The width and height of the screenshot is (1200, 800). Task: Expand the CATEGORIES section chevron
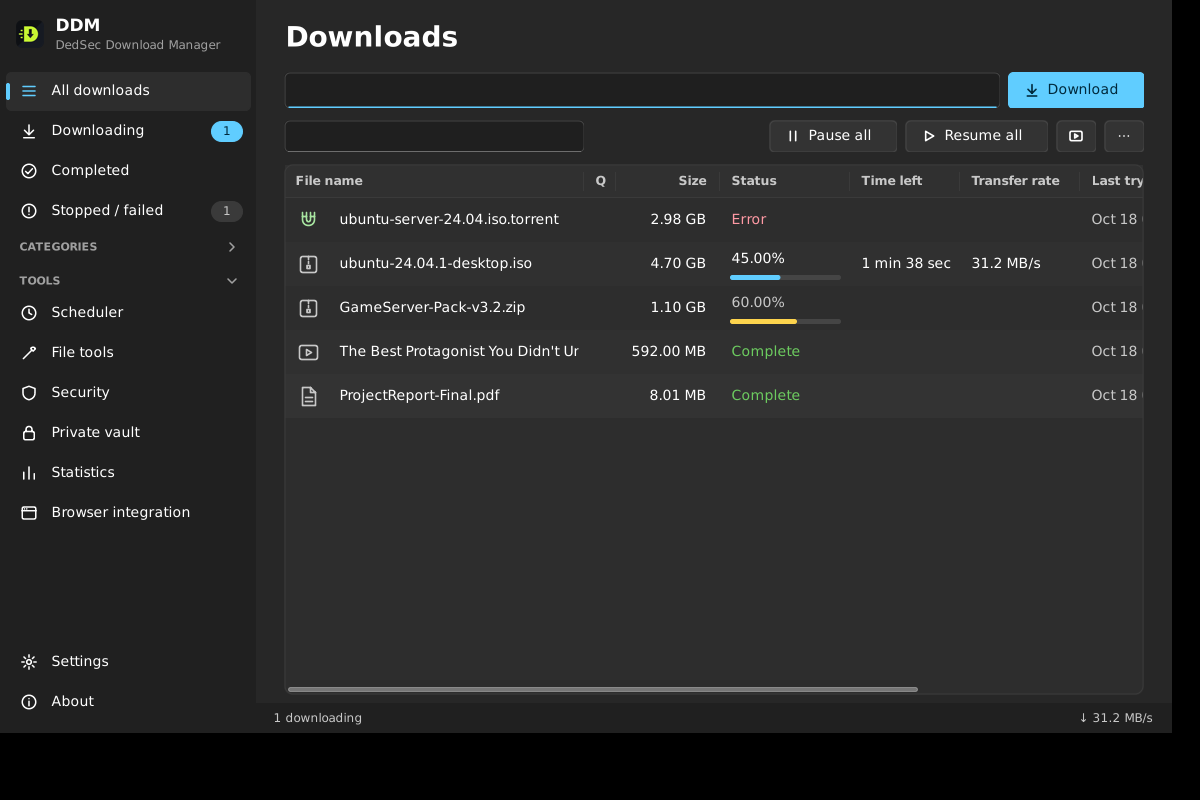[232, 247]
